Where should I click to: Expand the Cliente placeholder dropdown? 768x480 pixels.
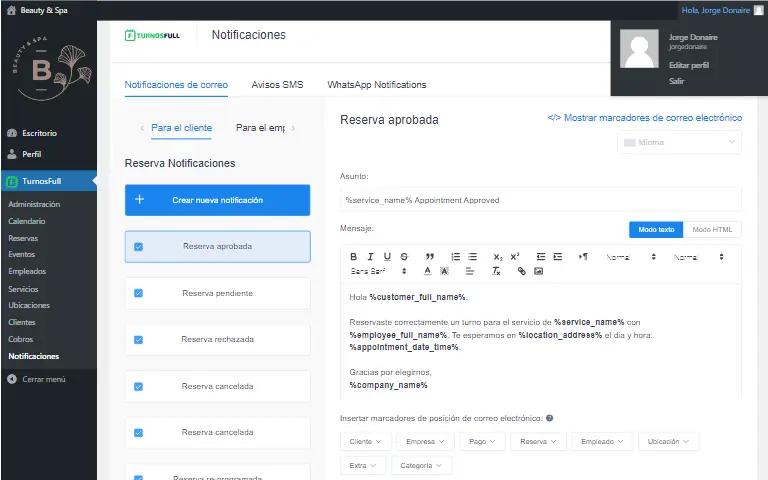[x=365, y=441]
